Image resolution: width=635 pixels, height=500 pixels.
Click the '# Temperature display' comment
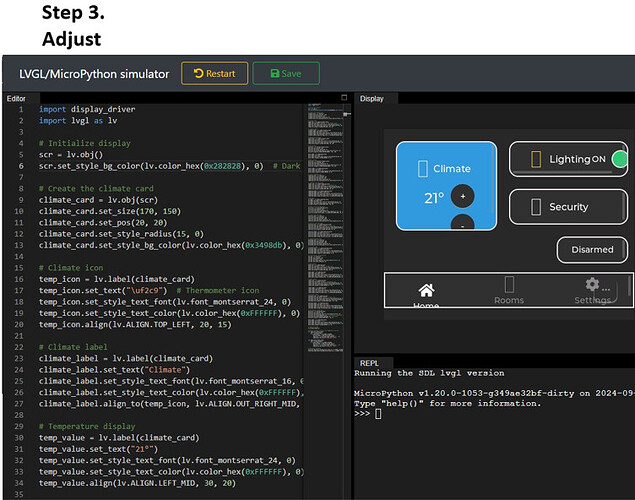pos(87,426)
